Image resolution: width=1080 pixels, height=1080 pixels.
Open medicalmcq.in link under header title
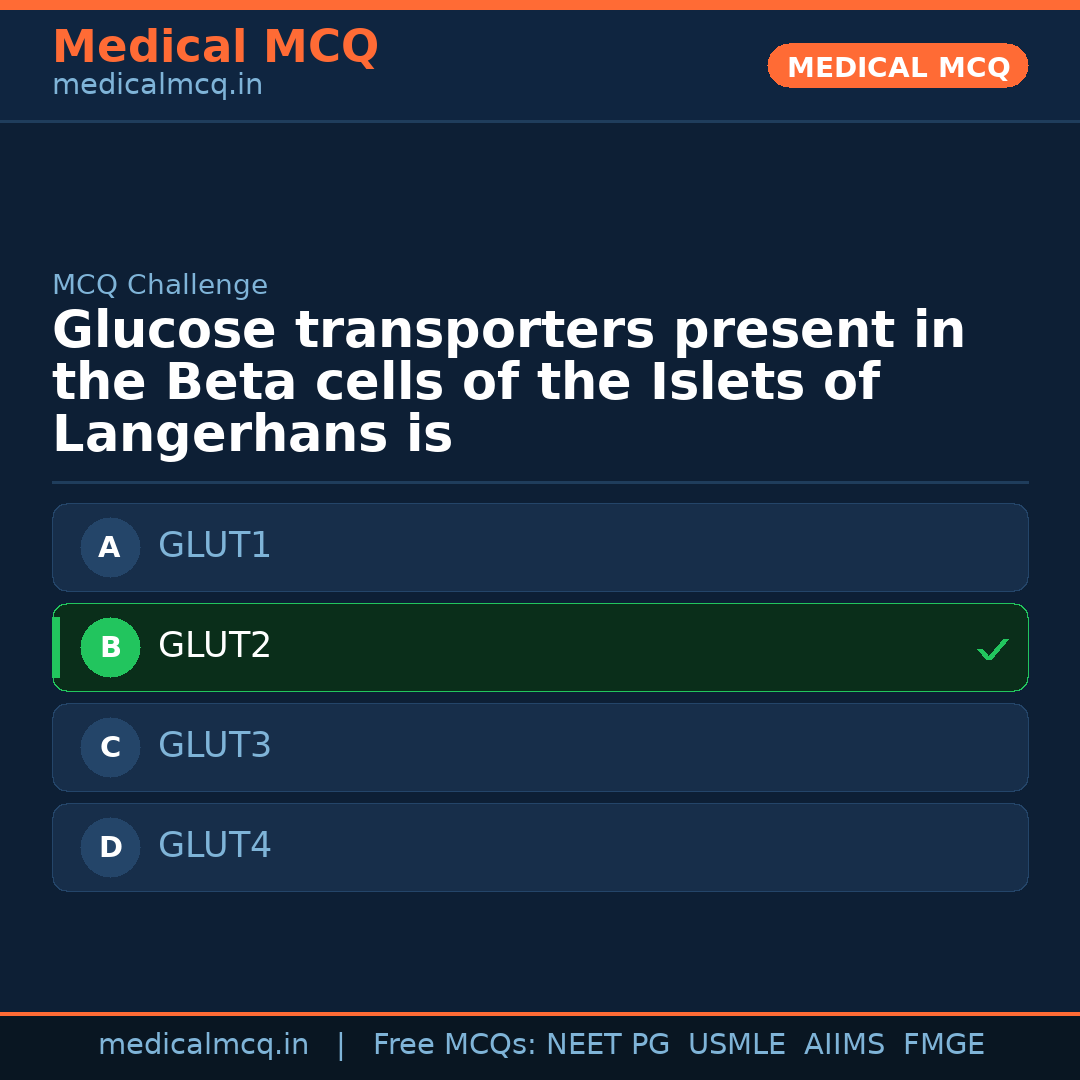pos(157,85)
